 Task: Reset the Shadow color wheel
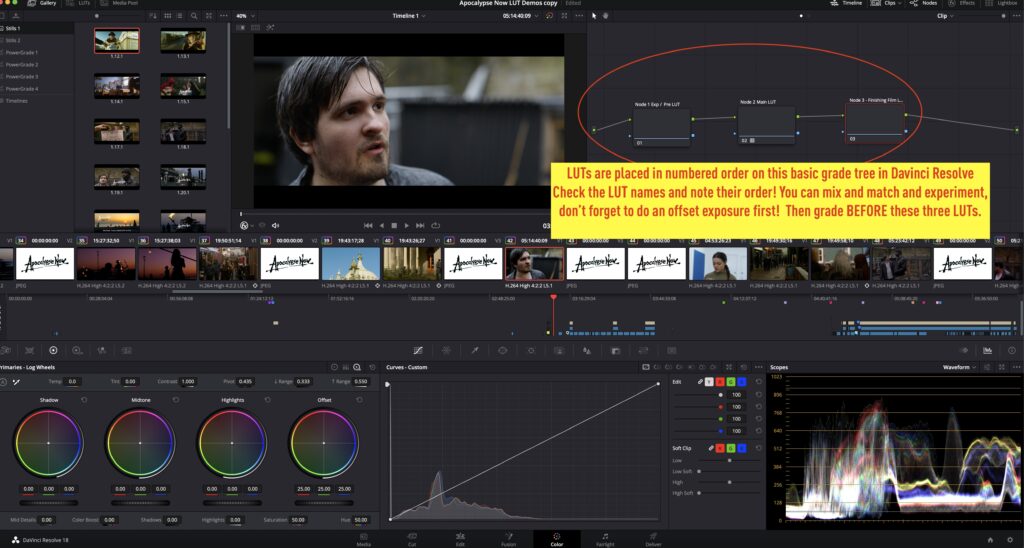pos(84,400)
